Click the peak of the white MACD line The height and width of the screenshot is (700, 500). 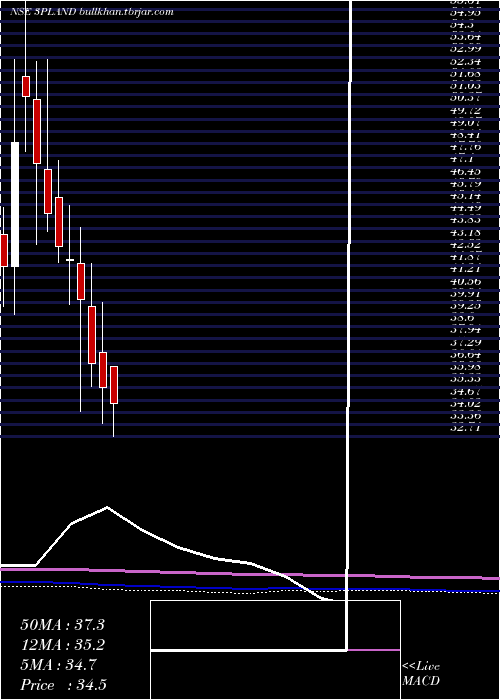pyautogui.click(x=107, y=507)
